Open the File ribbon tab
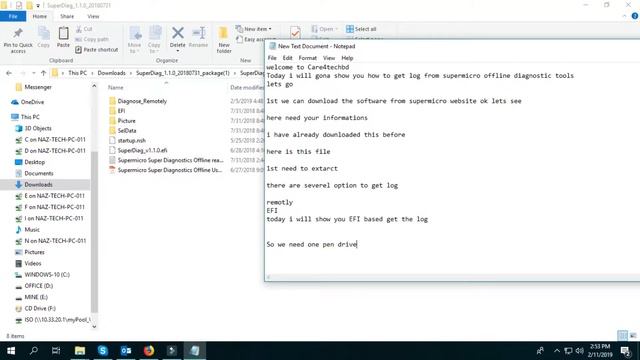Viewport: 640px width, 360px height. (x=13, y=16)
